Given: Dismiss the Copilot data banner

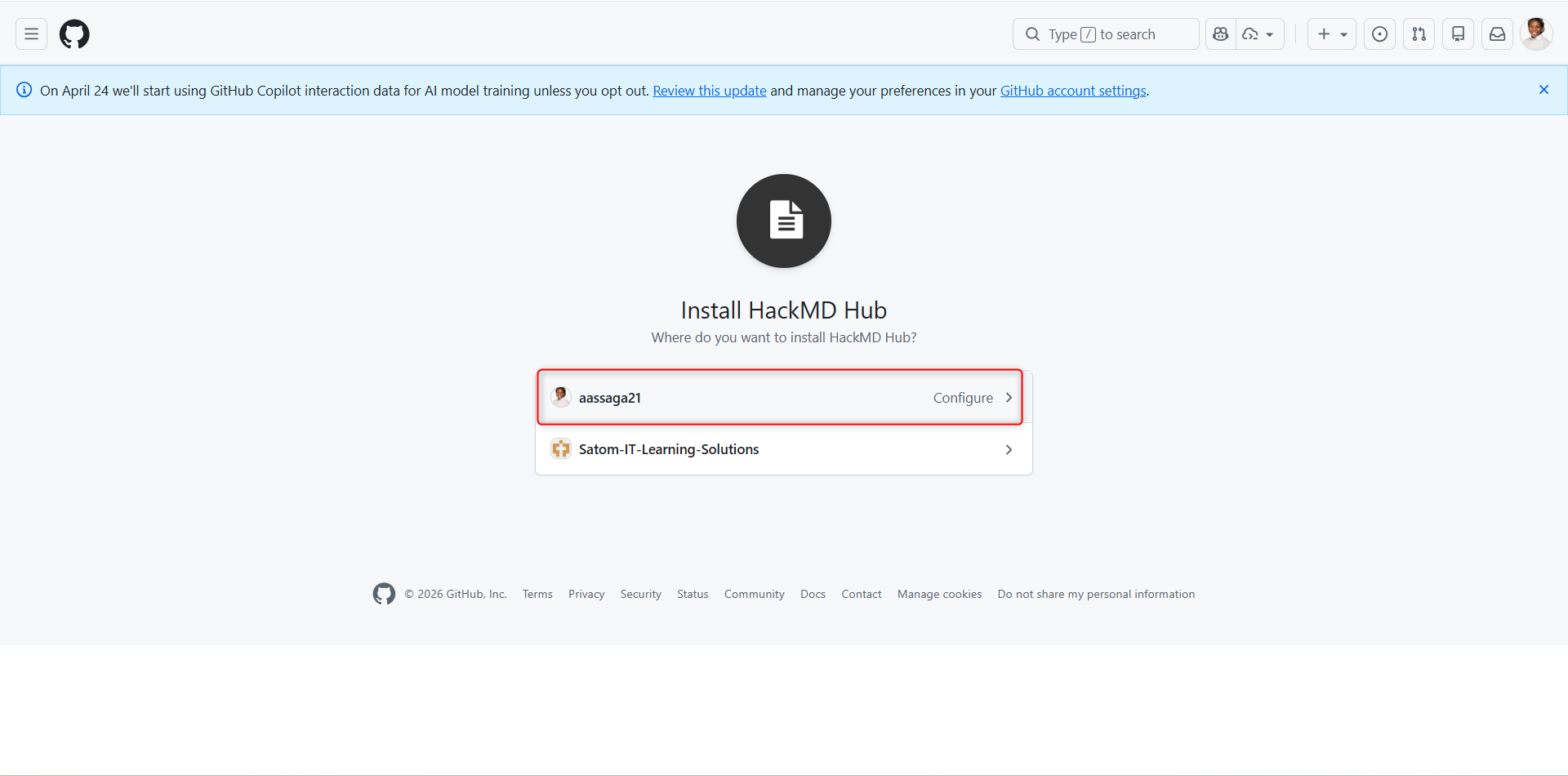Looking at the screenshot, I should [x=1543, y=90].
